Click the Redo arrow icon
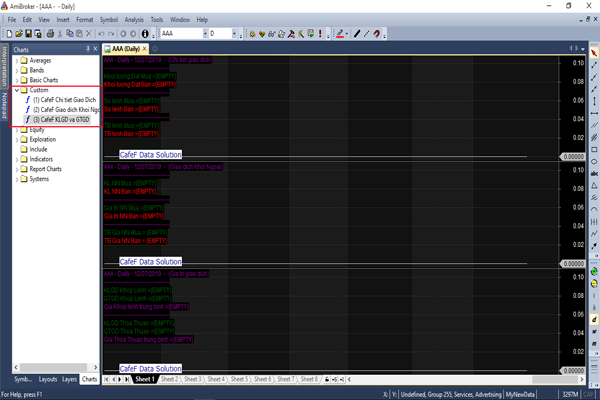600x400 pixels. click(111, 34)
